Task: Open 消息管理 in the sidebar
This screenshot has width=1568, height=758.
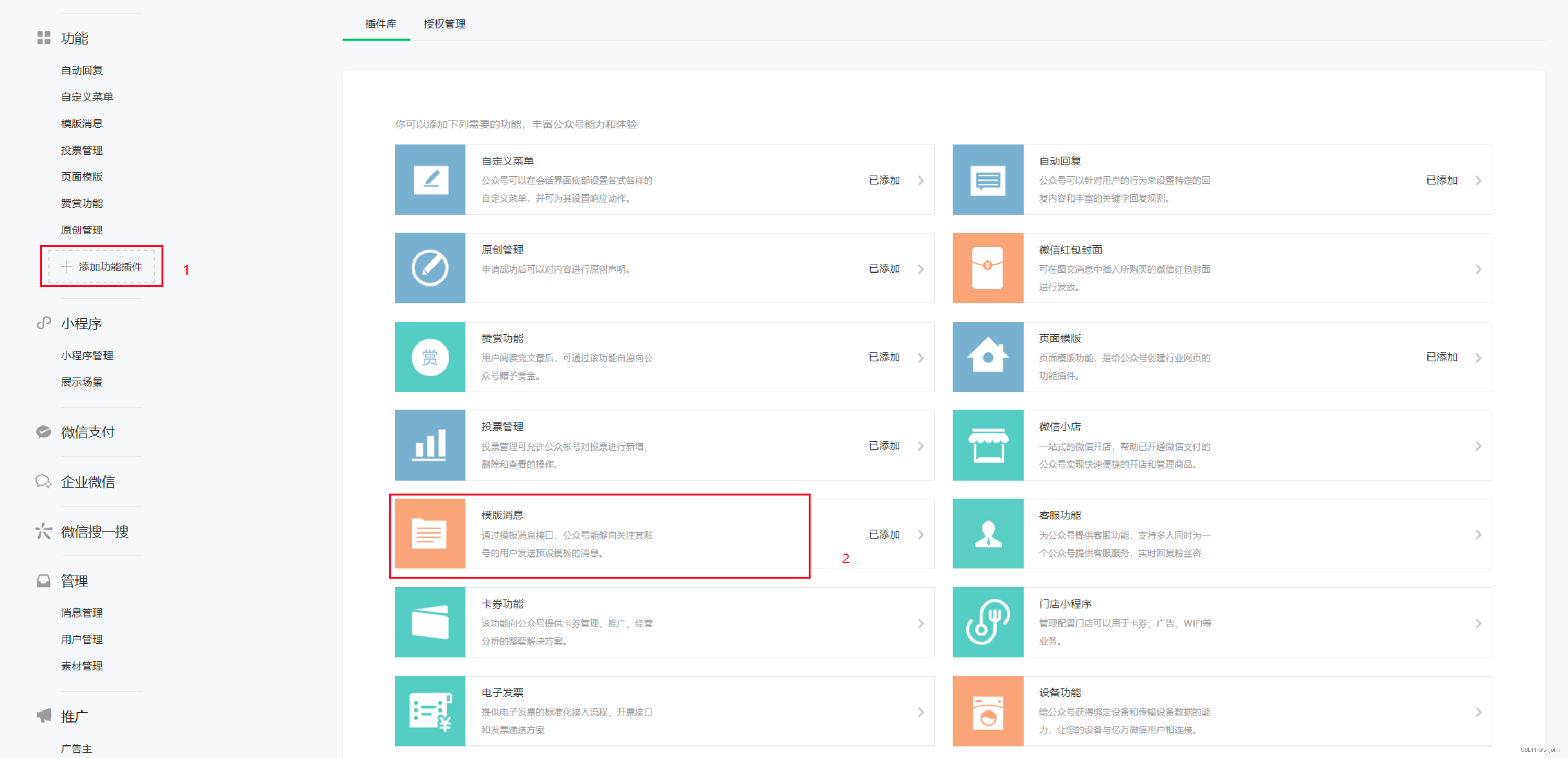Action: (x=81, y=612)
